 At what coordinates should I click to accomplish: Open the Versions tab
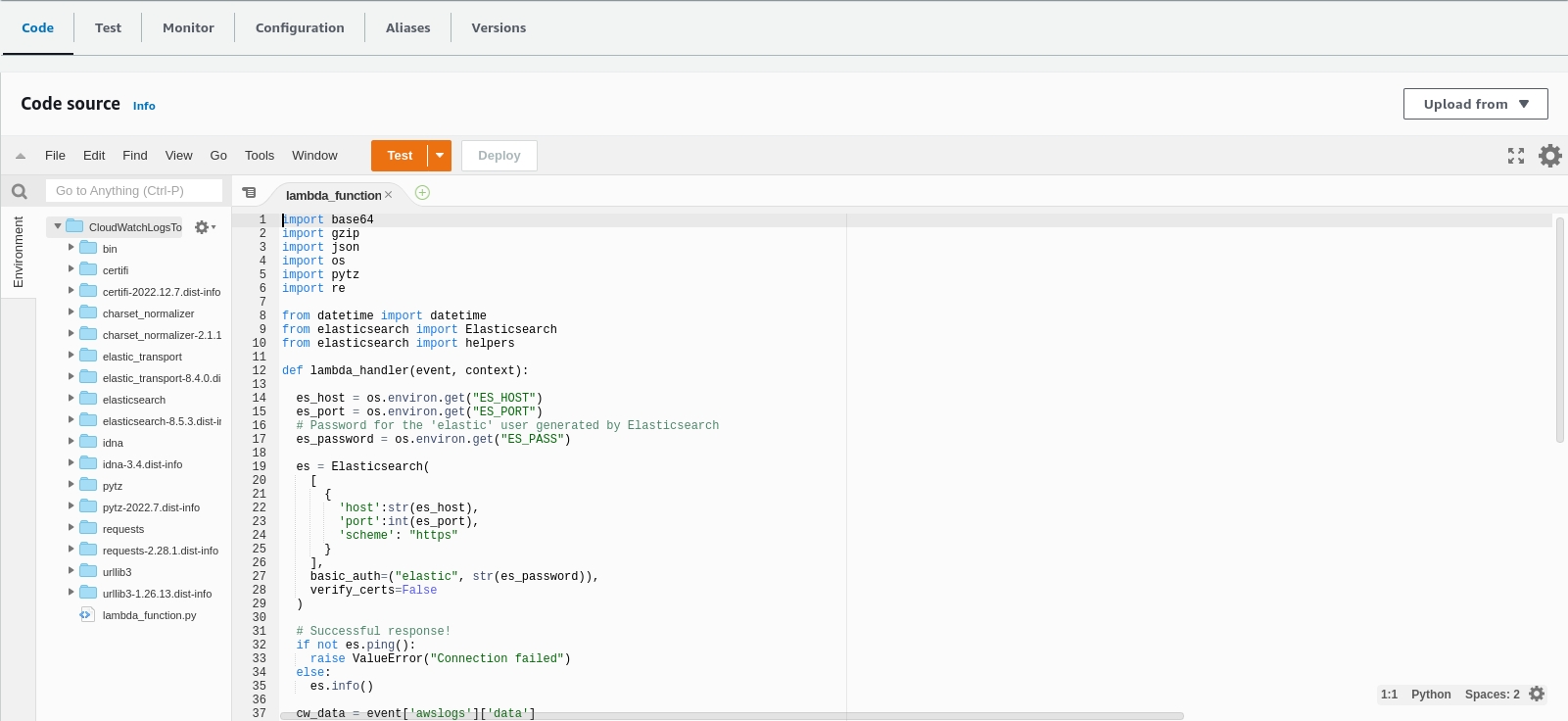[499, 27]
